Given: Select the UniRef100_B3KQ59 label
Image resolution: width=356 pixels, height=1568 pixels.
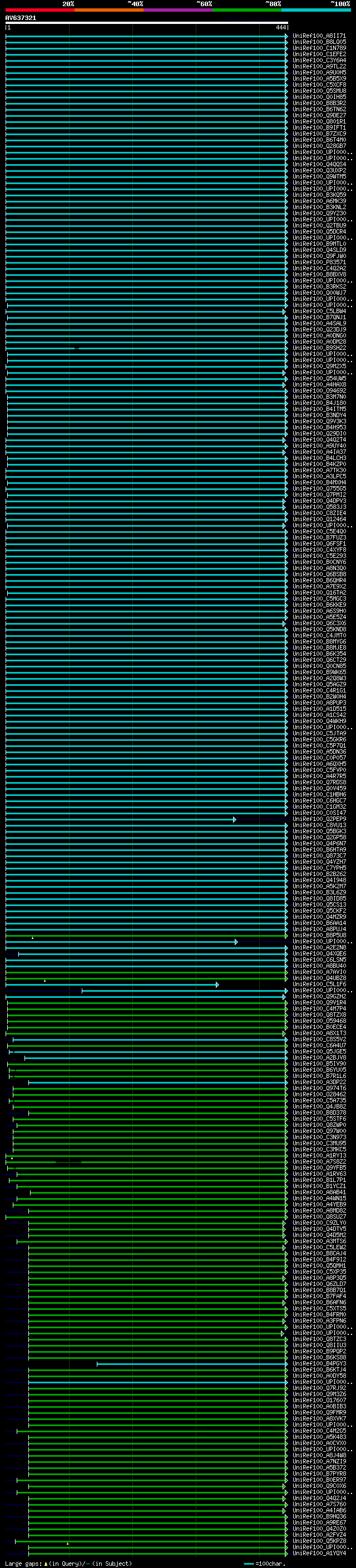Looking at the screenshot, I should [319, 195].
